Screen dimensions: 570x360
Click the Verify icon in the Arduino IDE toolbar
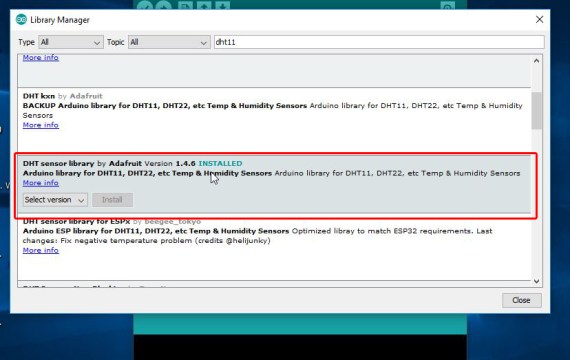[144, 5]
